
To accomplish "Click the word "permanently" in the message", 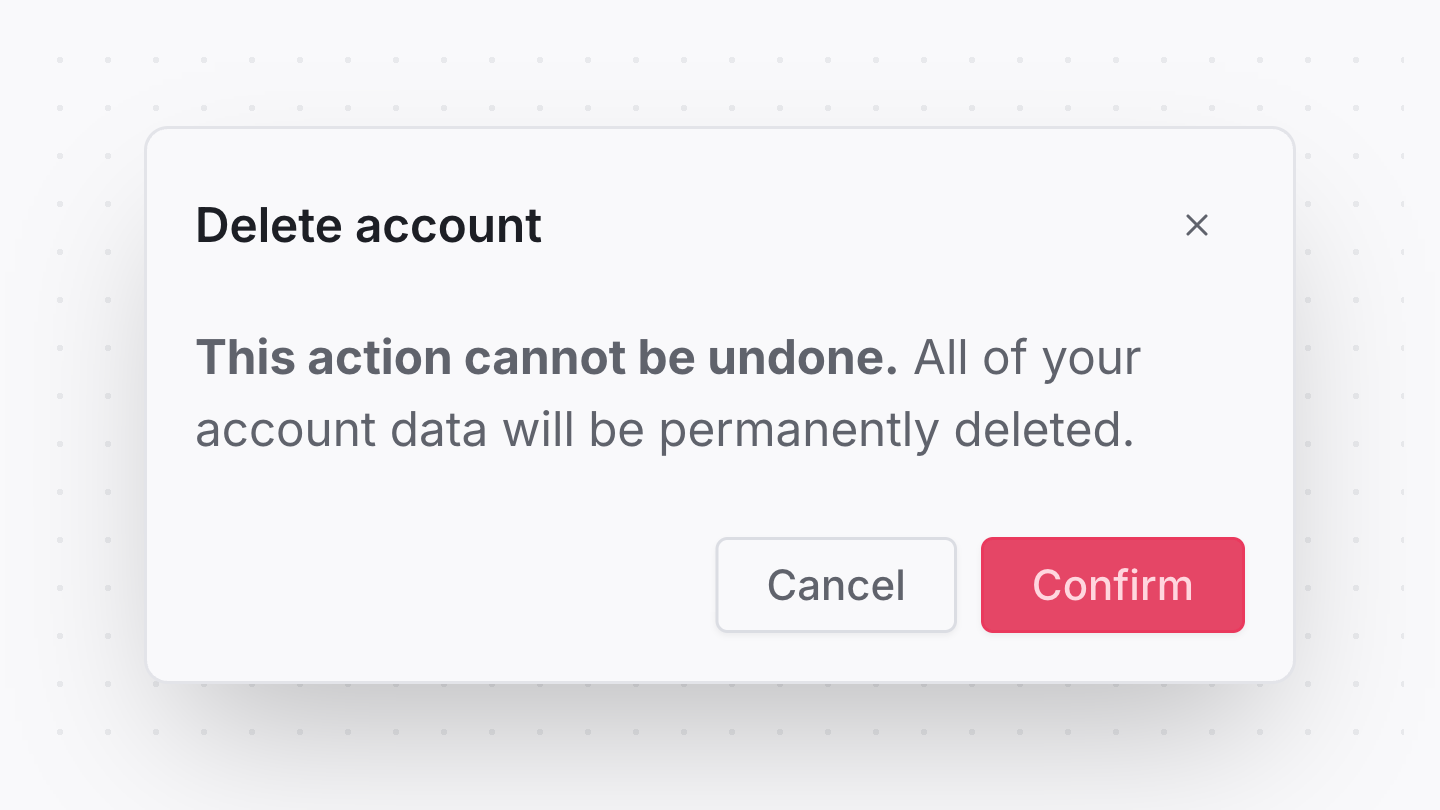I will pyautogui.click(x=797, y=430).
